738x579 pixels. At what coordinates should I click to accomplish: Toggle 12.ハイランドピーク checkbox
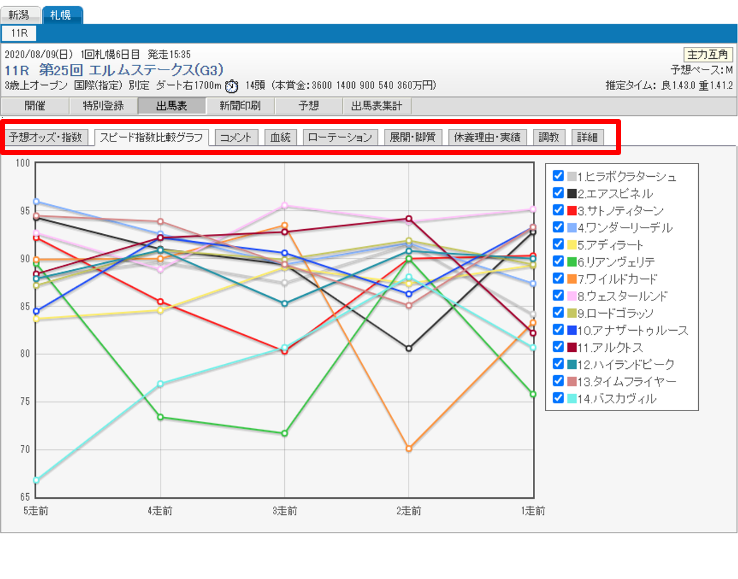558,364
